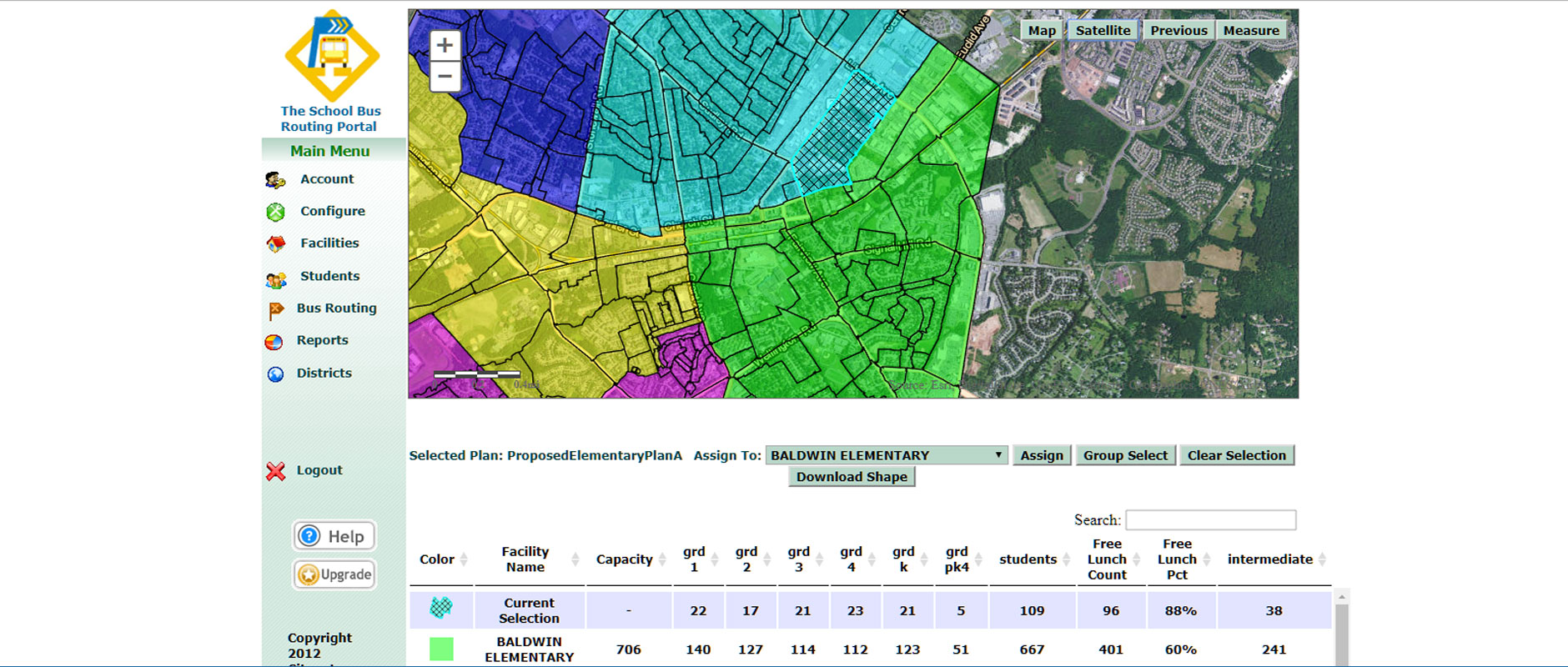
Task: Click the Group Select button
Action: coord(1125,455)
